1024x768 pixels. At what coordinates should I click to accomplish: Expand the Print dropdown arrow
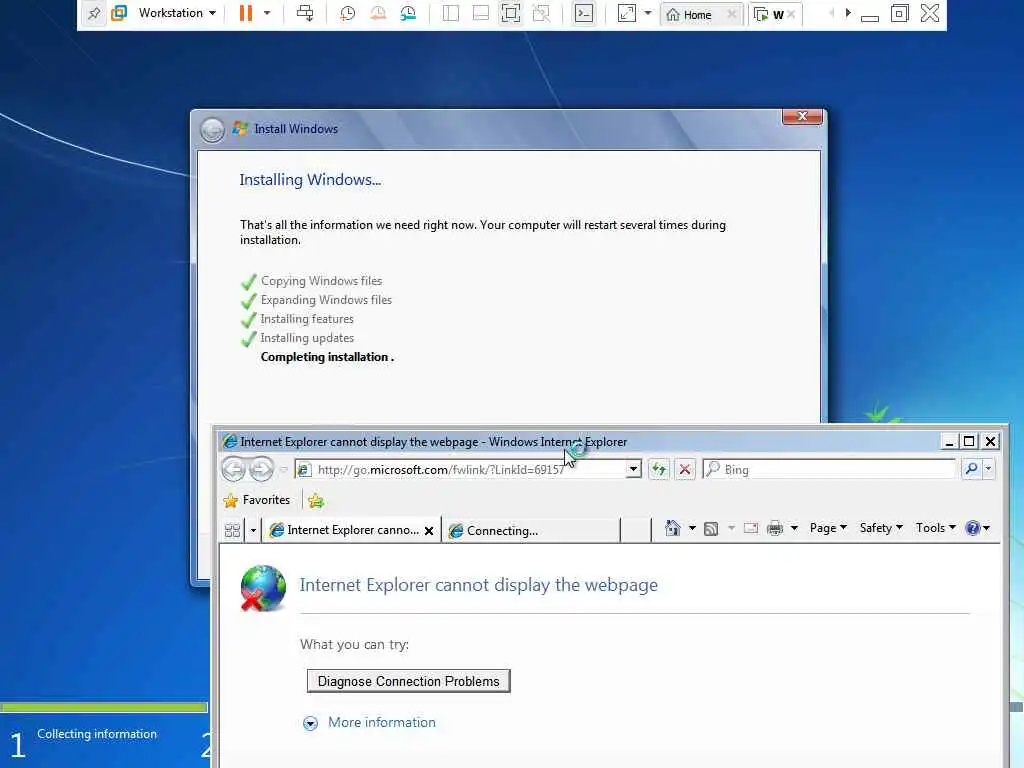794,528
